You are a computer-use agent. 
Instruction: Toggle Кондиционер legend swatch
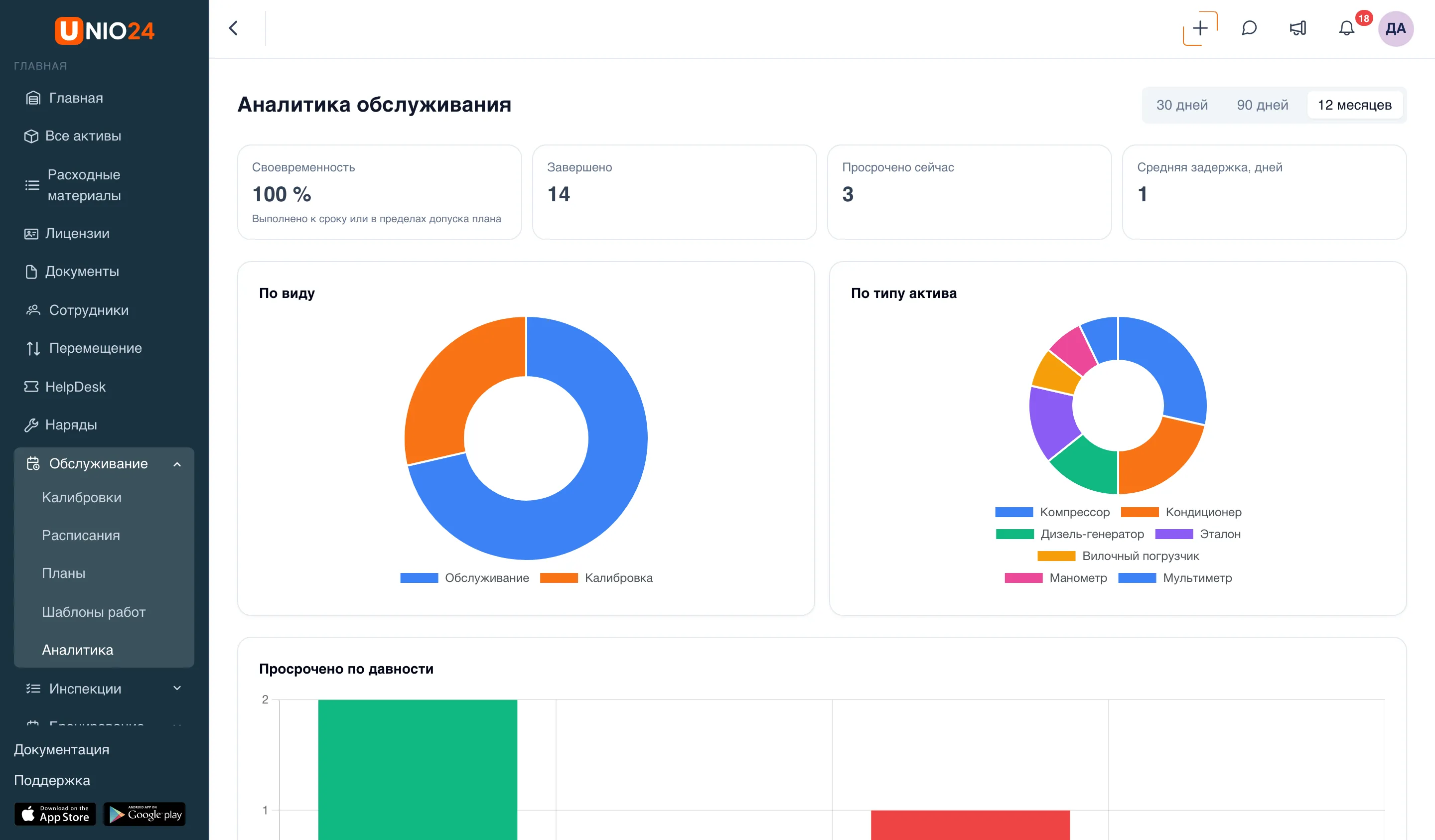click(x=1140, y=512)
